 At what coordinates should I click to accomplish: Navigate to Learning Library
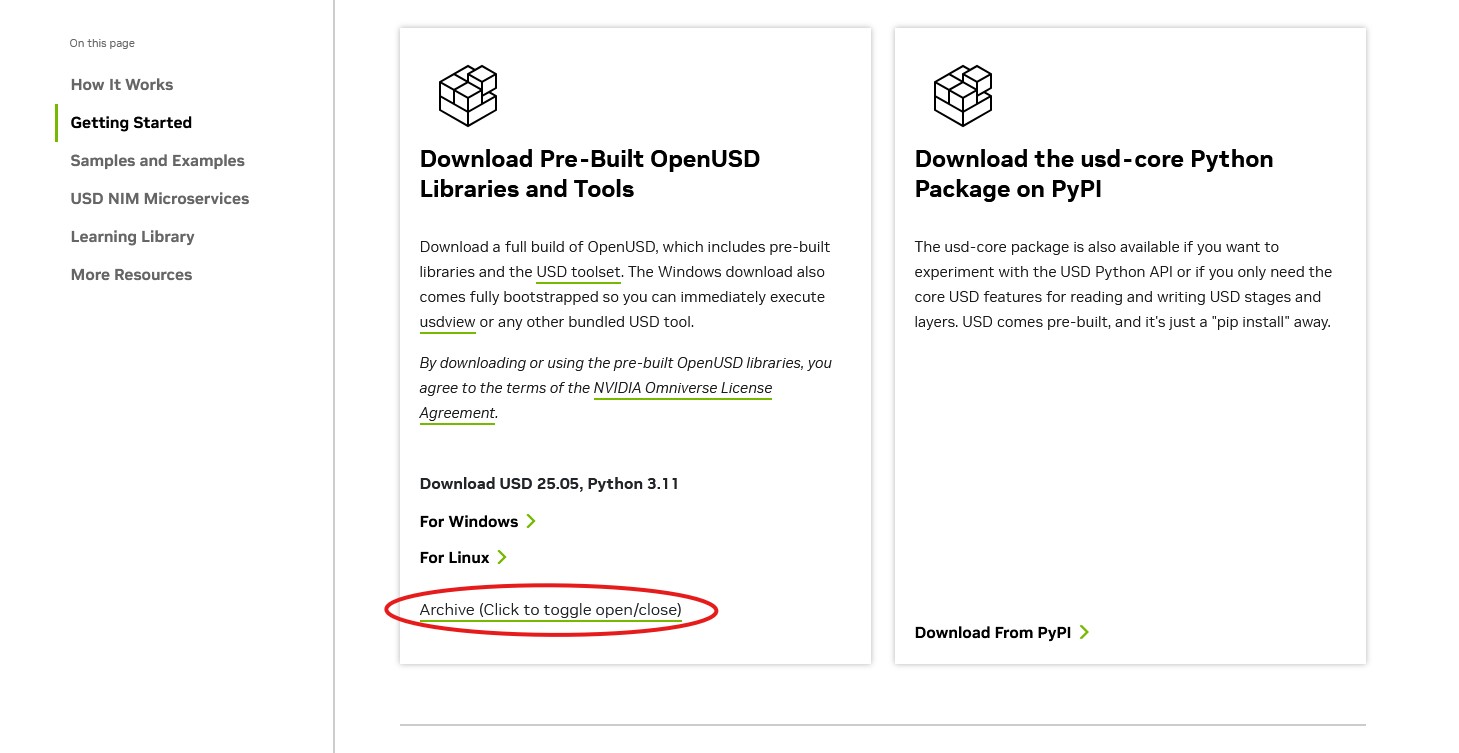pyautogui.click(x=132, y=237)
